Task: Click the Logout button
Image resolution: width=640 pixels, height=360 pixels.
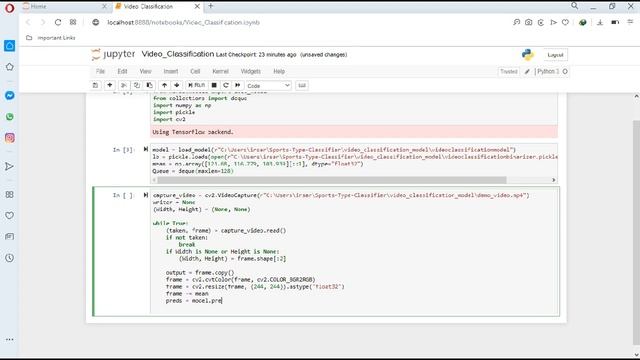Action: pos(555,55)
